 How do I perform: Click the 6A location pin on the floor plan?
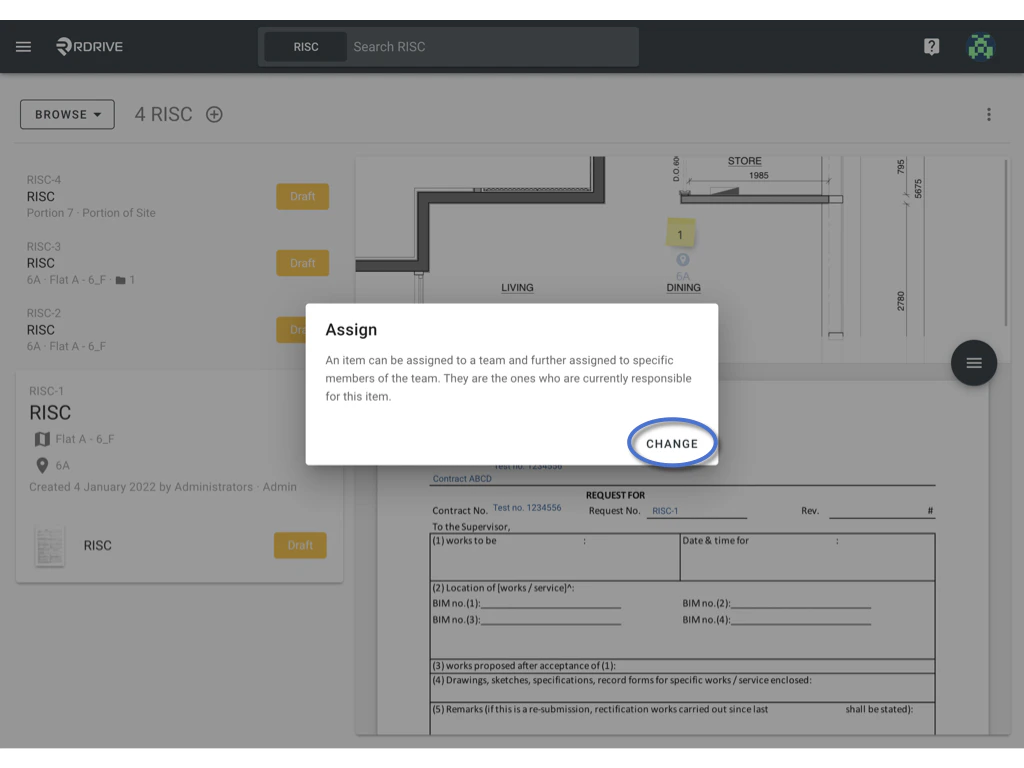coord(682,259)
